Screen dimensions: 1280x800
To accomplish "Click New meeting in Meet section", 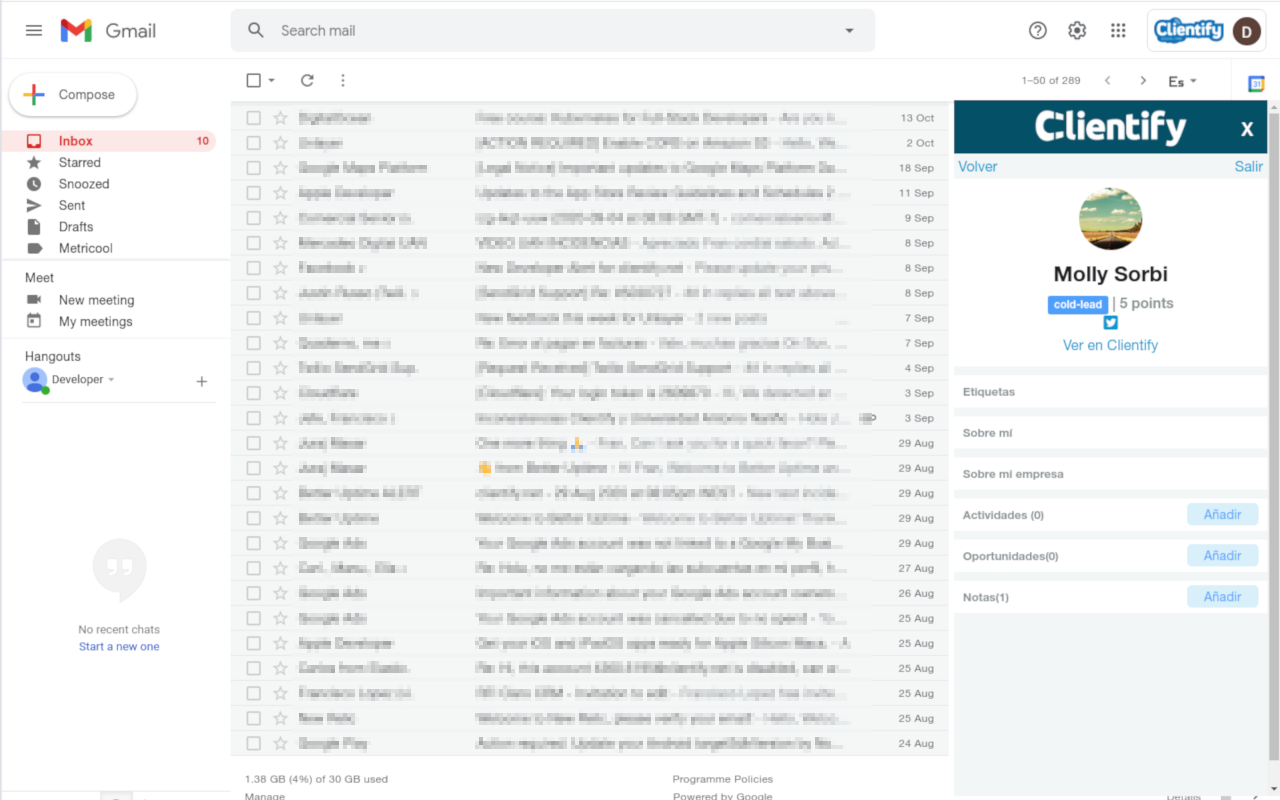I will point(96,300).
